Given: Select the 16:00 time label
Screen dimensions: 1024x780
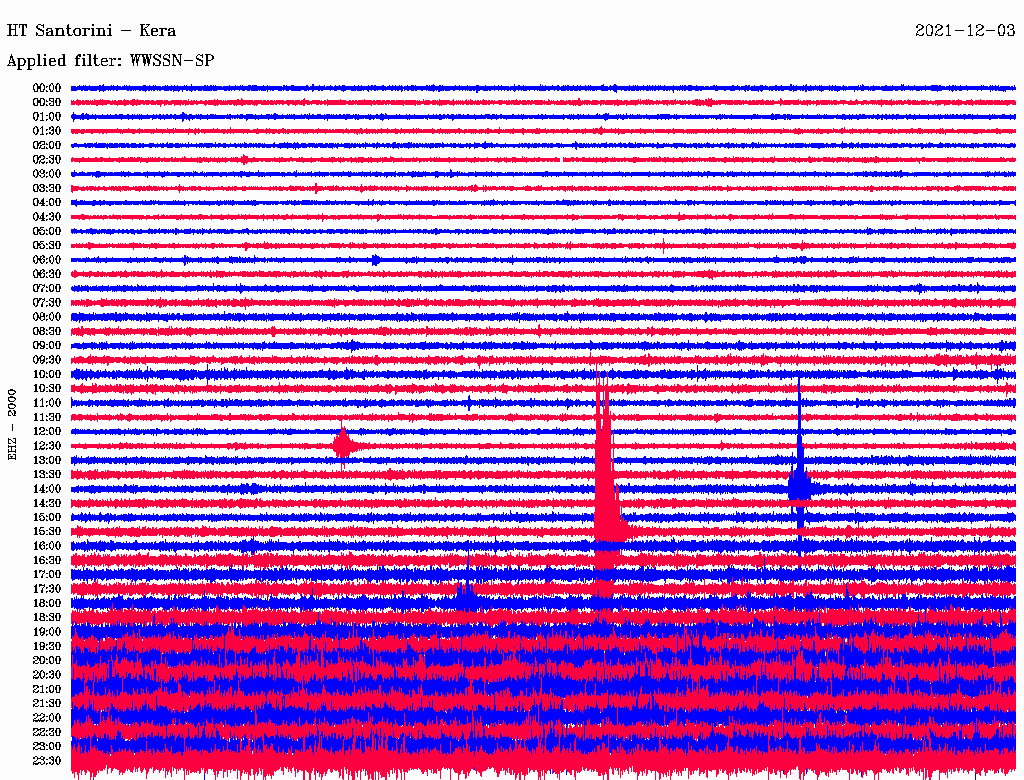Looking at the screenshot, I should [47, 546].
